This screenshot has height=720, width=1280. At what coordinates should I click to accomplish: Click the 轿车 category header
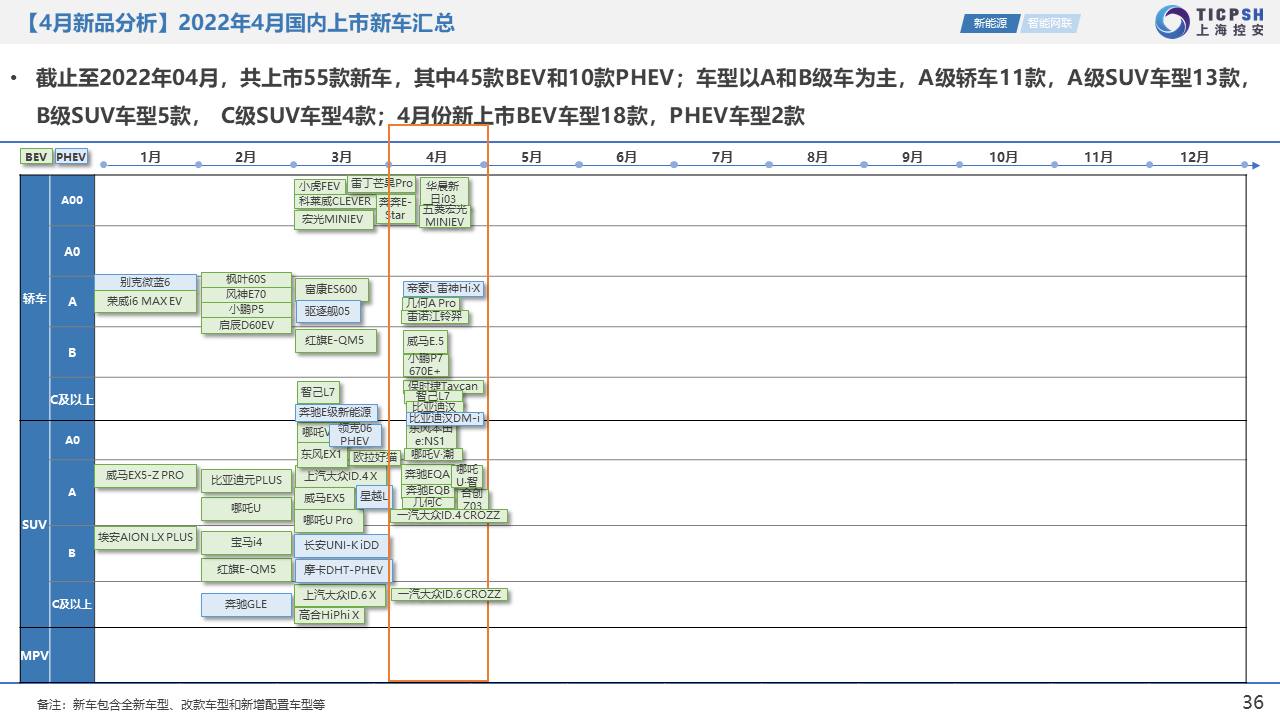(34, 298)
